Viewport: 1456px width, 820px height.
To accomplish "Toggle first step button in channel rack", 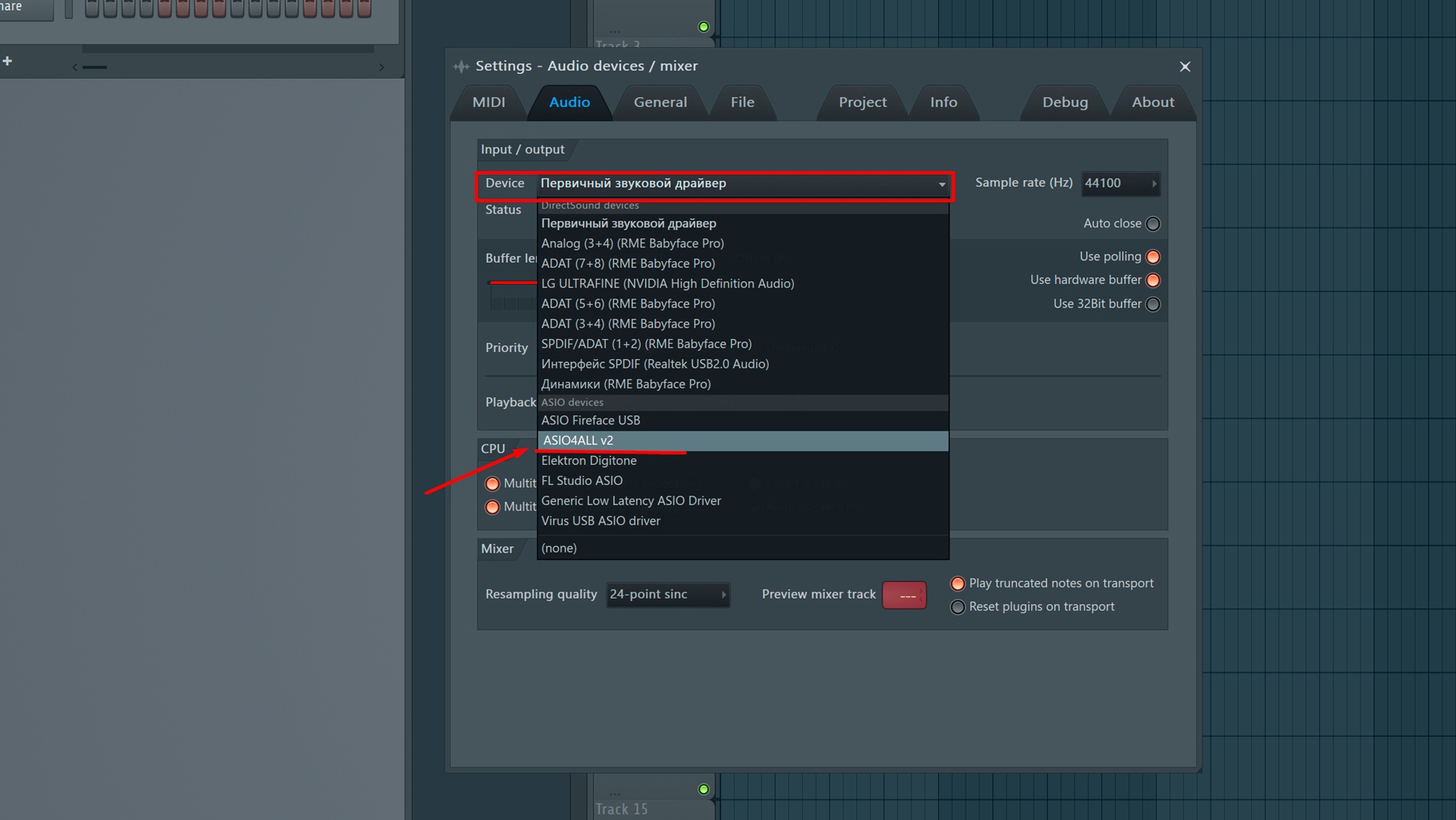I will click(x=92, y=8).
